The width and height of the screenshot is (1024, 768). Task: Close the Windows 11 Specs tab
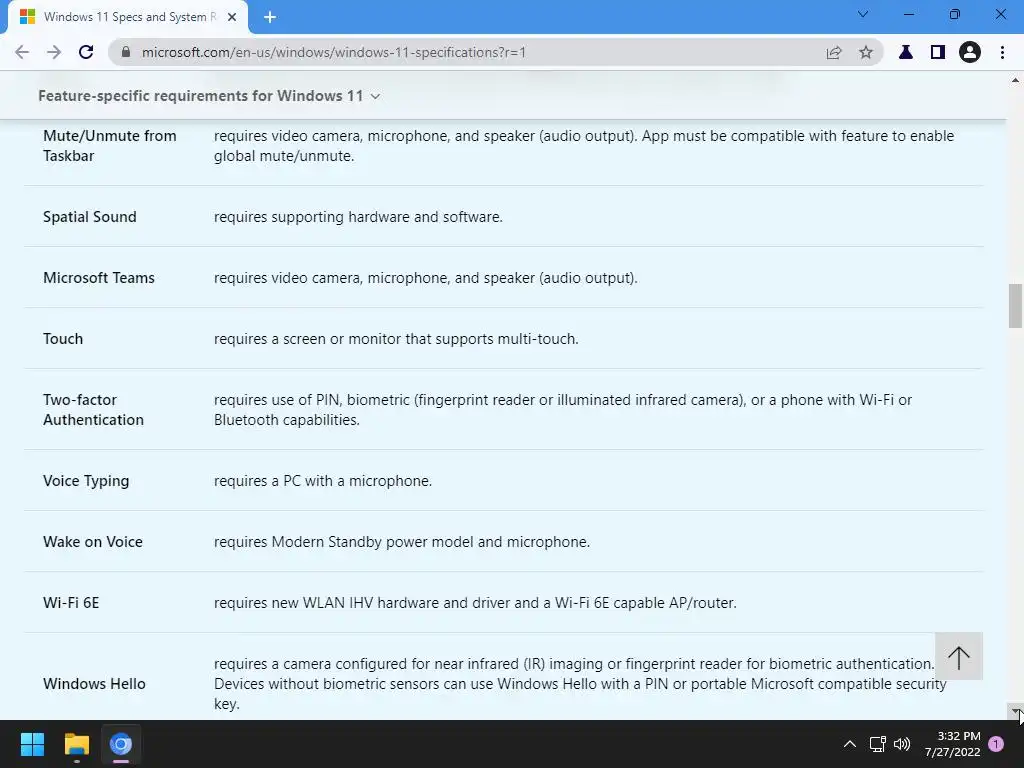coord(232,17)
